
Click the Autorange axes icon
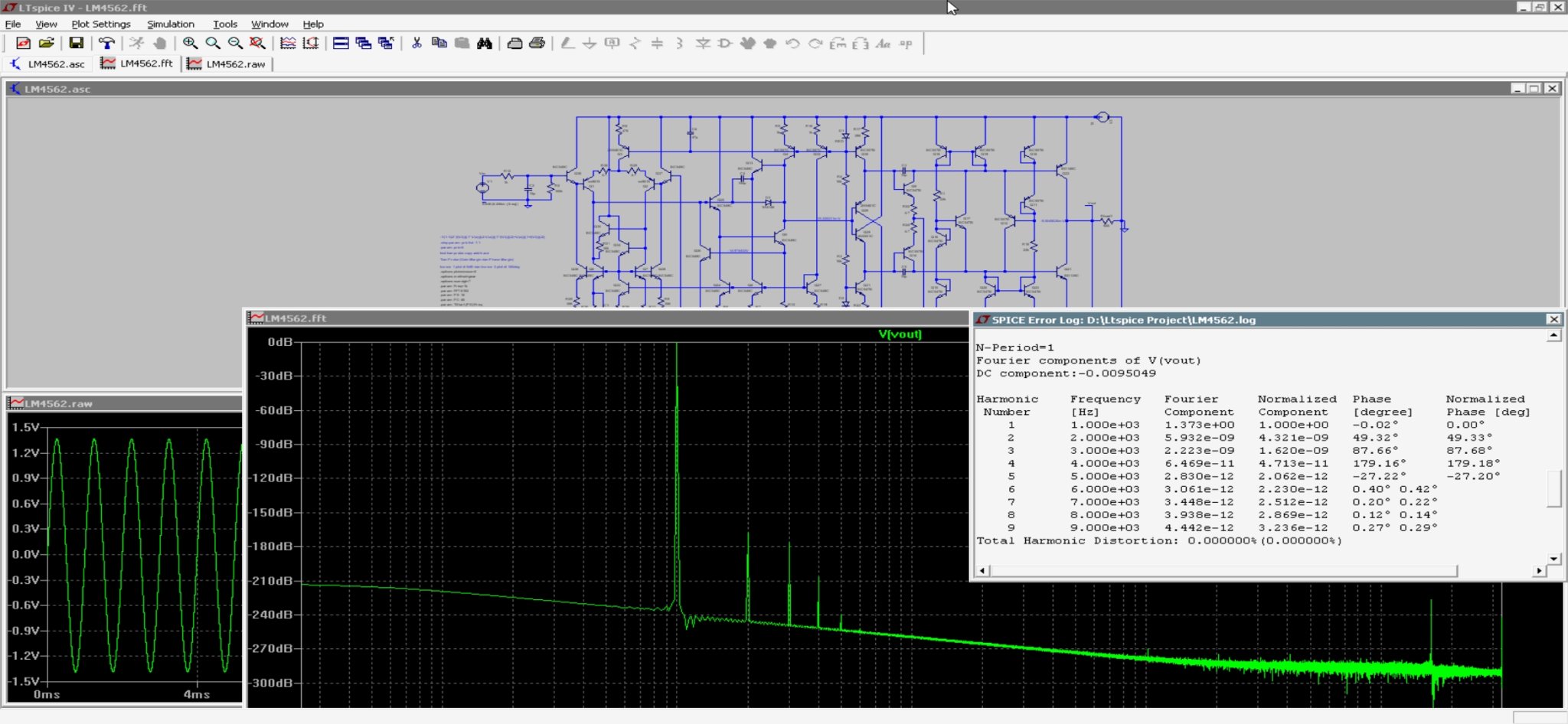310,44
